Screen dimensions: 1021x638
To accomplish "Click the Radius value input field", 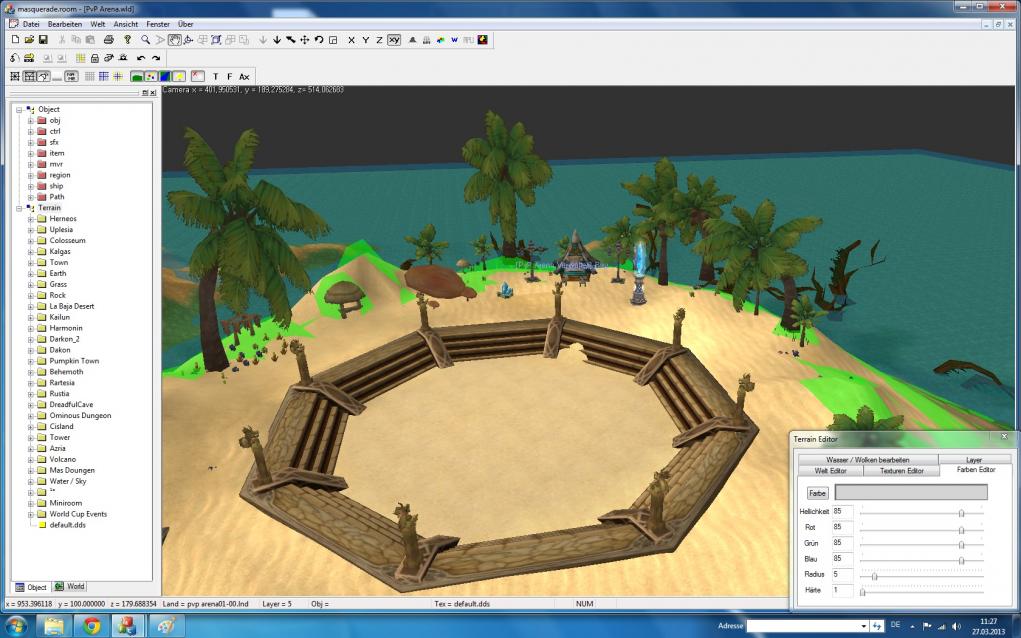I will 841,575.
